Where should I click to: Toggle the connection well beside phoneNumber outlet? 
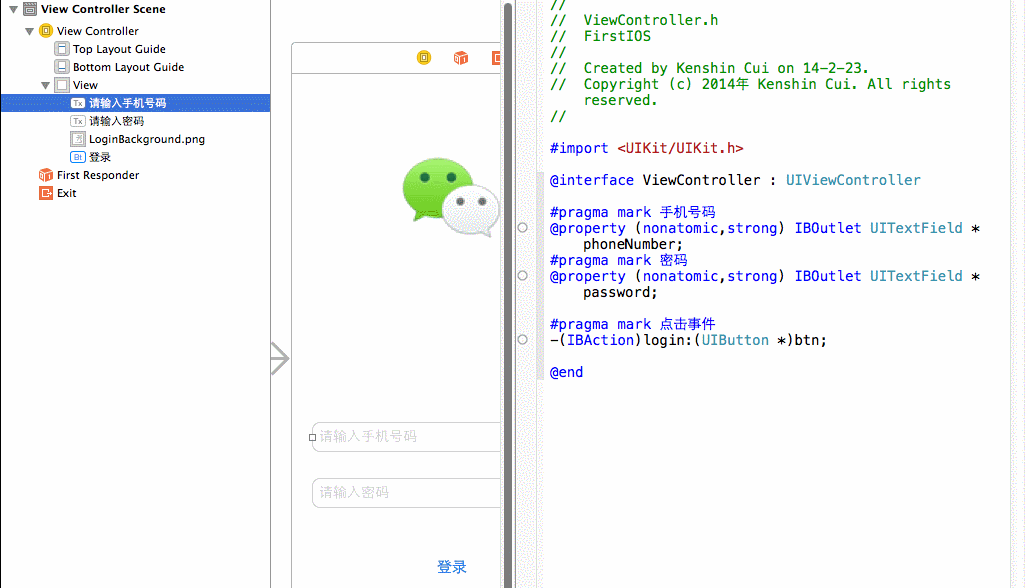pyautogui.click(x=522, y=227)
